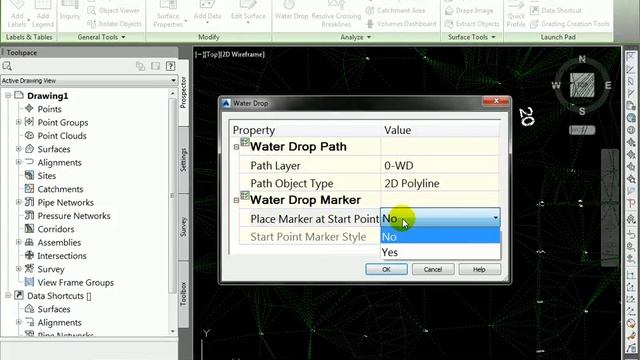Open Survey tab in Toolspace
The image size is (640, 360).
pos(183,227)
